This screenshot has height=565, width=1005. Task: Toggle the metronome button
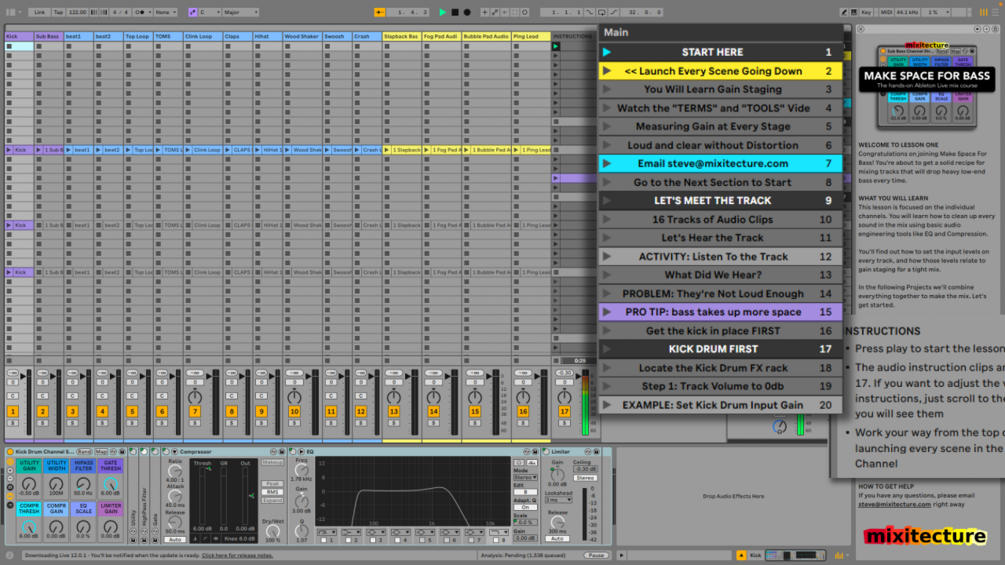[x=140, y=12]
